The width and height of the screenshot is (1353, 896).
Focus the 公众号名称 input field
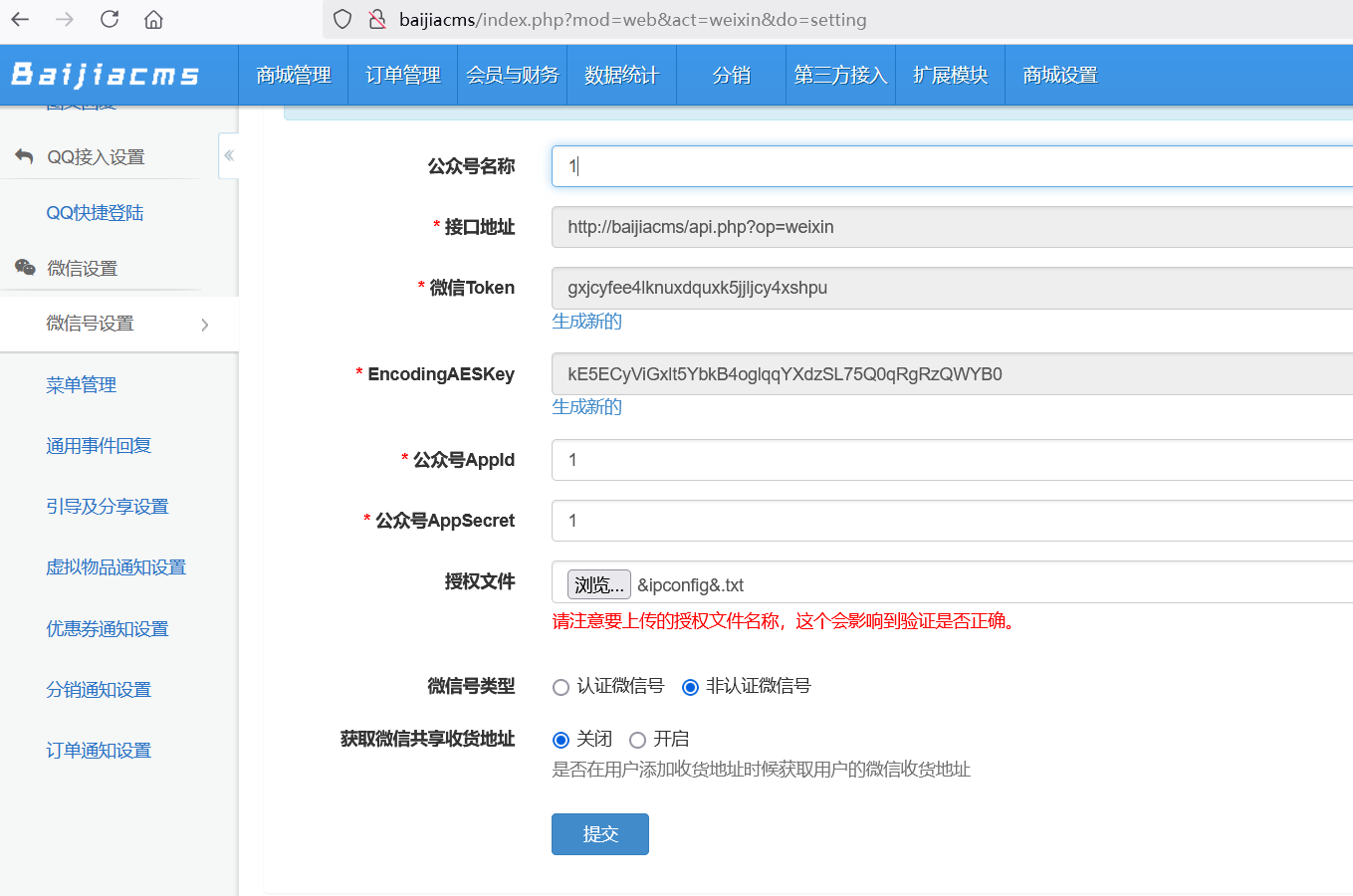[x=952, y=166]
